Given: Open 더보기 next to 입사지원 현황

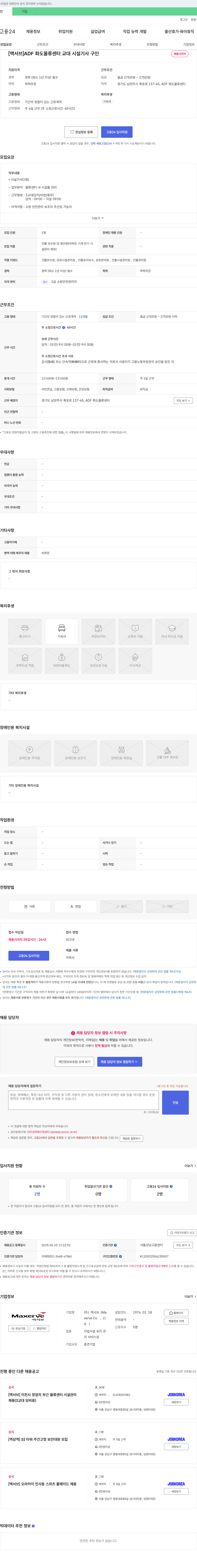Looking at the screenshot, I should click(190, 1166).
